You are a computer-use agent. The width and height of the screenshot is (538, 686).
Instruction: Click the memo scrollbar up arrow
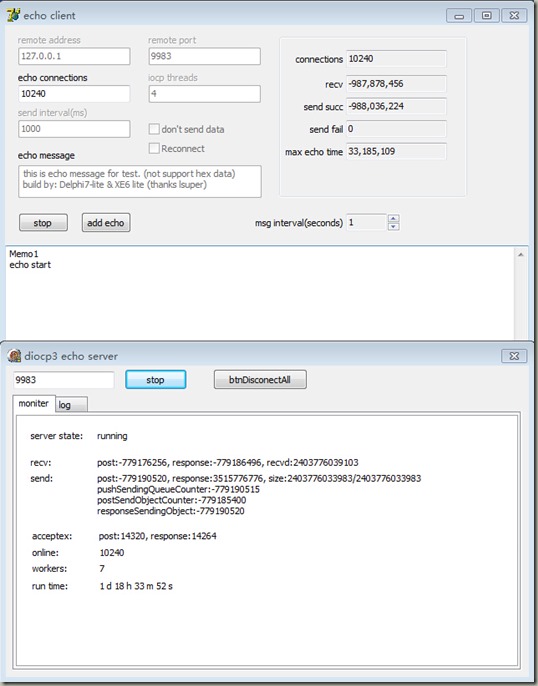[x=521, y=255]
